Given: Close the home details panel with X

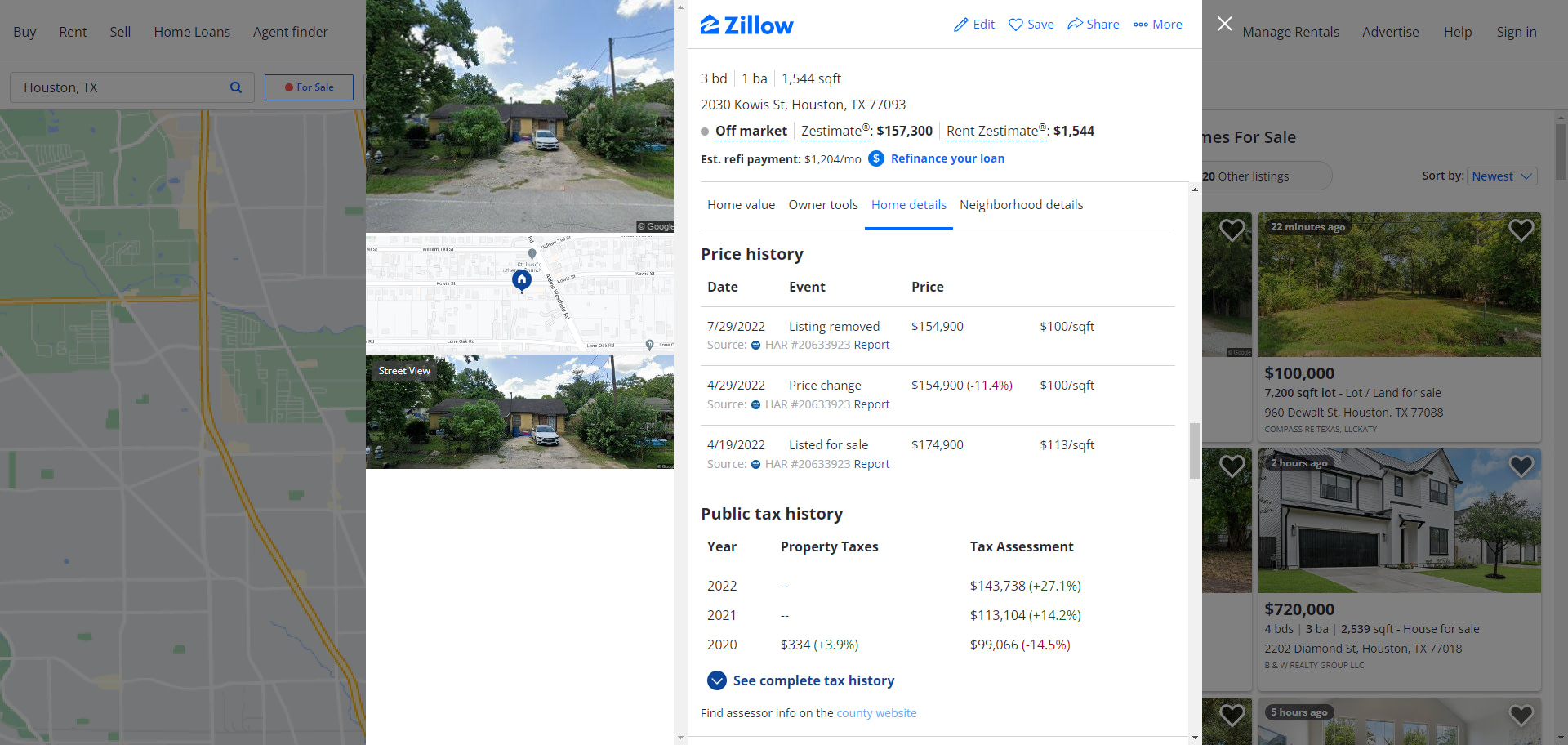Looking at the screenshot, I should (x=1224, y=24).
